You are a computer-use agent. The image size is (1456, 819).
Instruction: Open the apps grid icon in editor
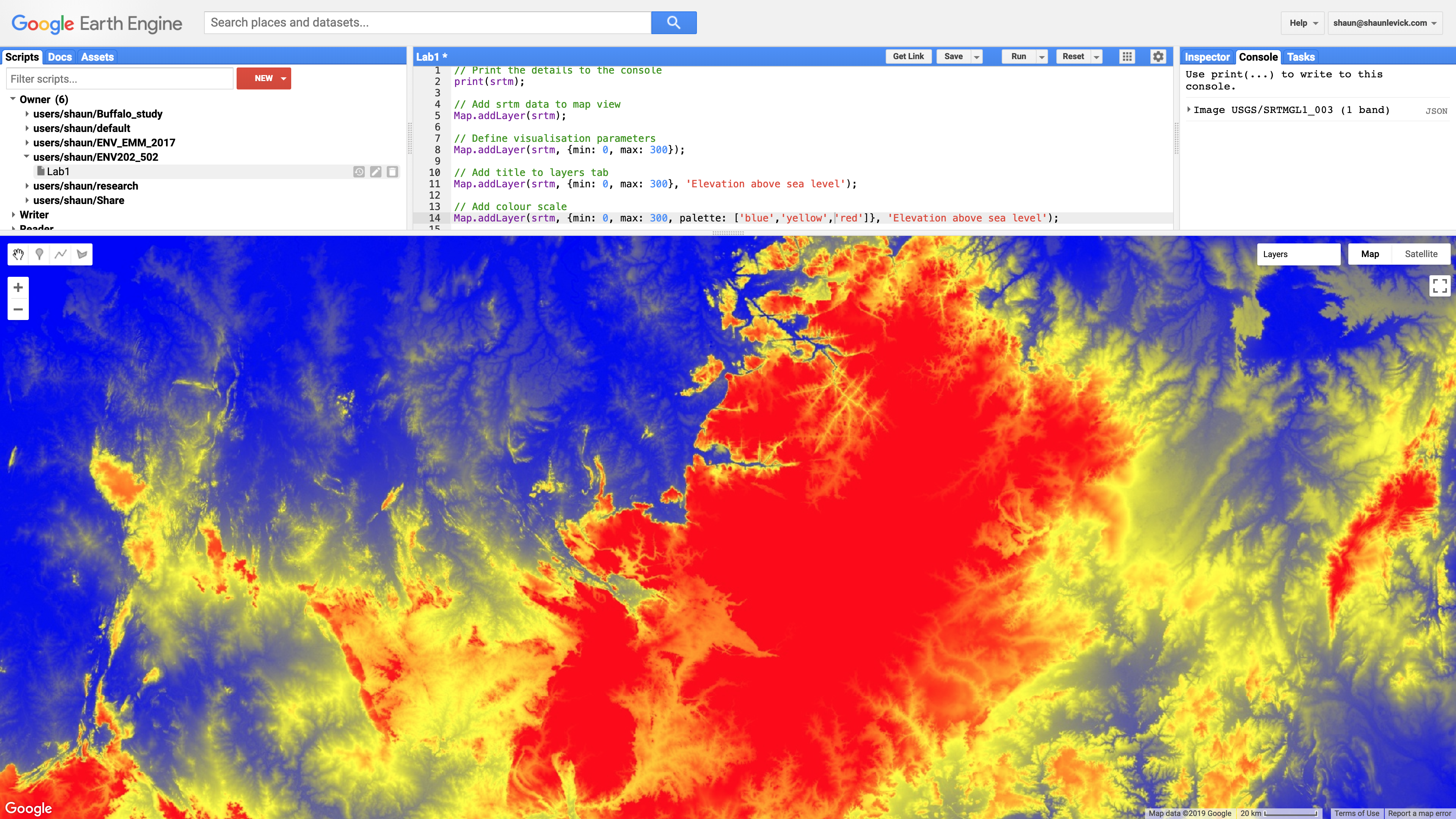coord(1127,56)
